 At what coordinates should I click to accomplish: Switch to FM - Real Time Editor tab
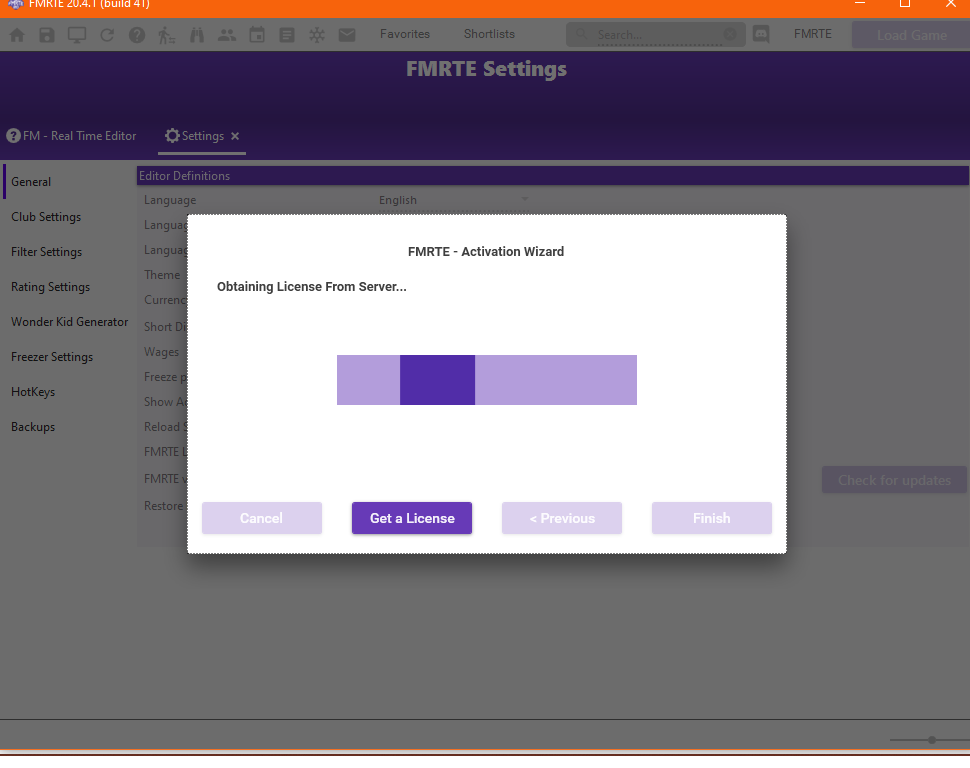(x=71, y=136)
